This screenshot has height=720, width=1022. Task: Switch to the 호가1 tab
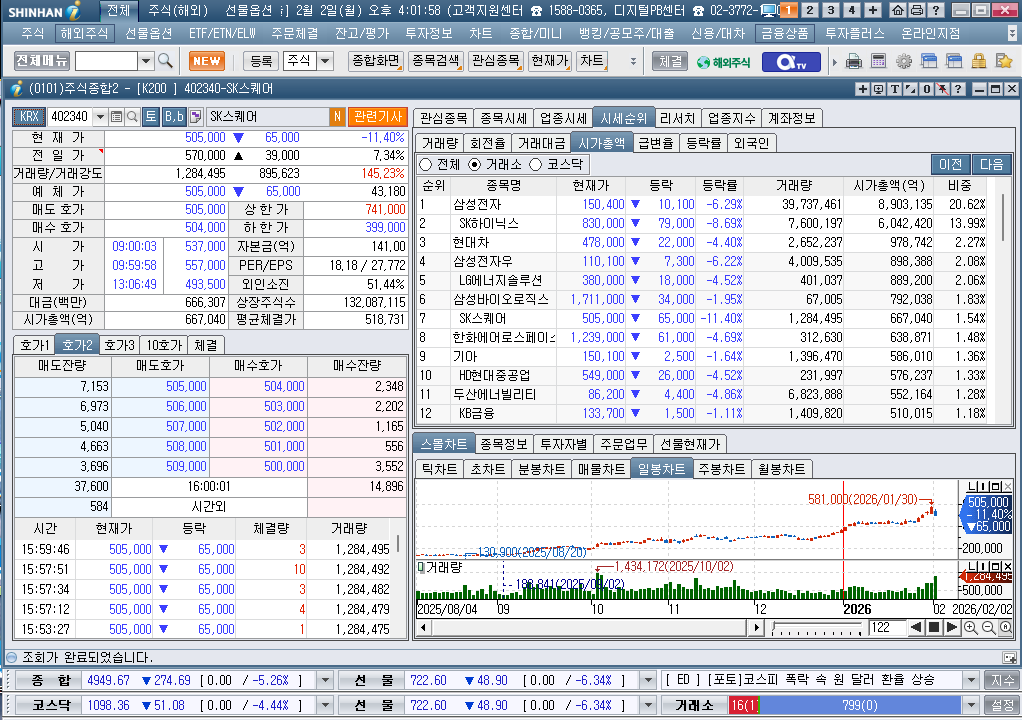tap(35, 345)
